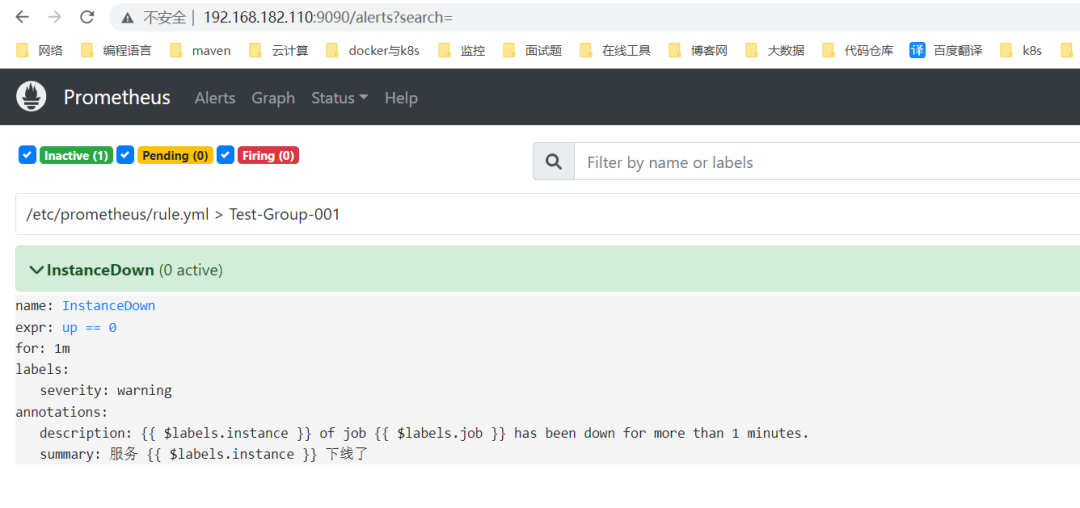
Task: Open the 编程语言 bookmark folder
Action: click(116, 50)
